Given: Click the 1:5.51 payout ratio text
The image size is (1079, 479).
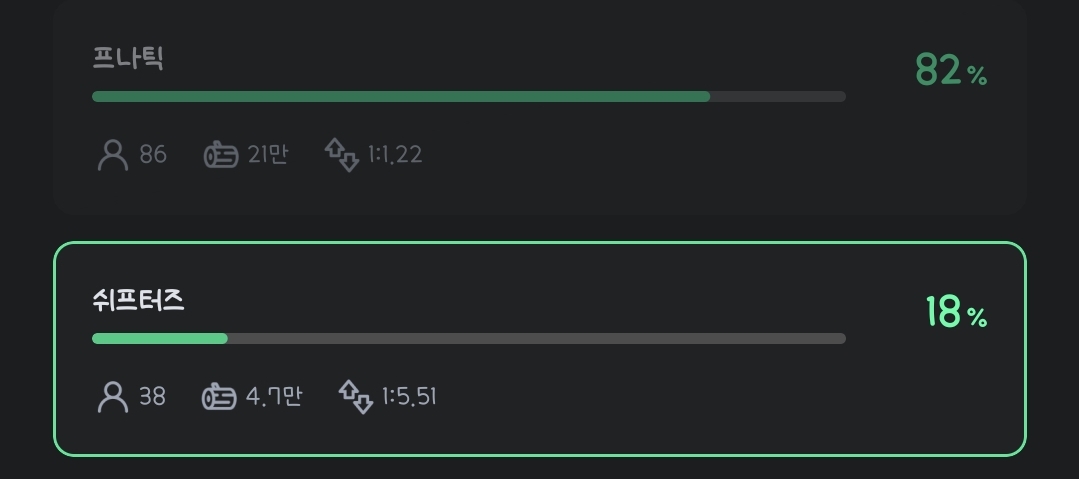Looking at the screenshot, I should click(409, 397).
